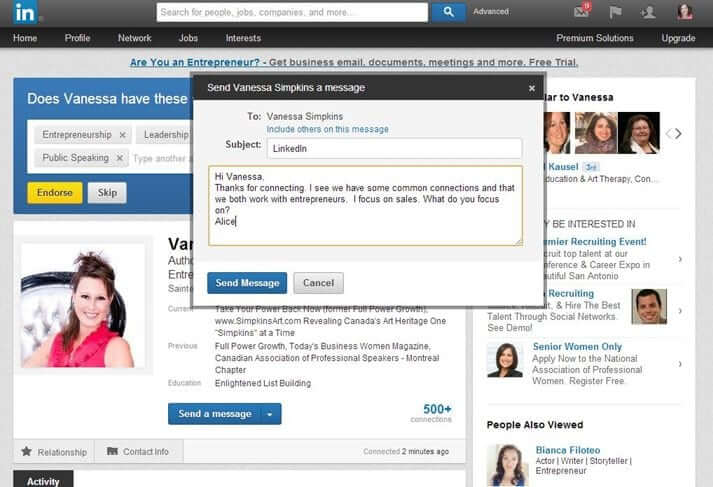This screenshot has width=713, height=487.
Task: Click into the Subject input field
Action: tap(394, 148)
